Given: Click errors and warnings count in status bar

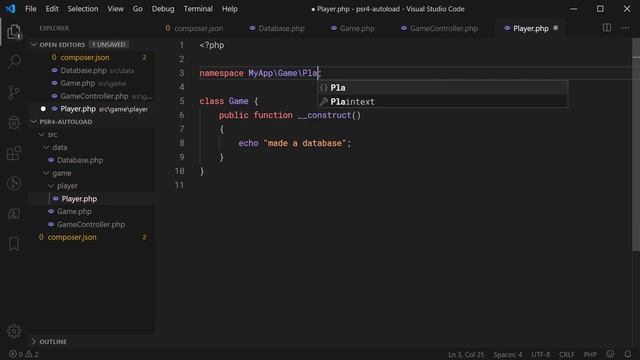Looking at the screenshot, I should point(24,354).
